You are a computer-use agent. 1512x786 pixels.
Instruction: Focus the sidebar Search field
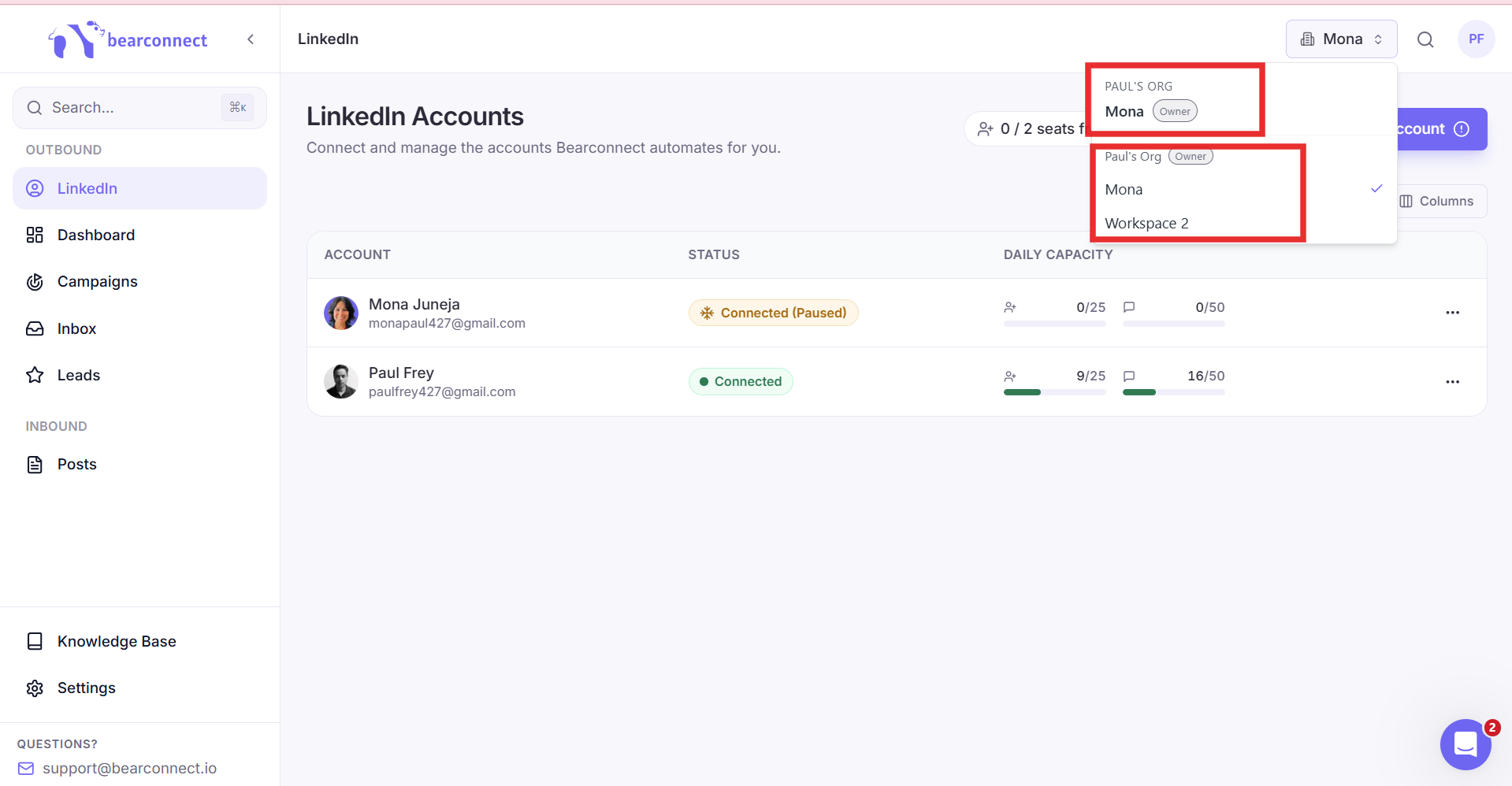pyautogui.click(x=139, y=108)
